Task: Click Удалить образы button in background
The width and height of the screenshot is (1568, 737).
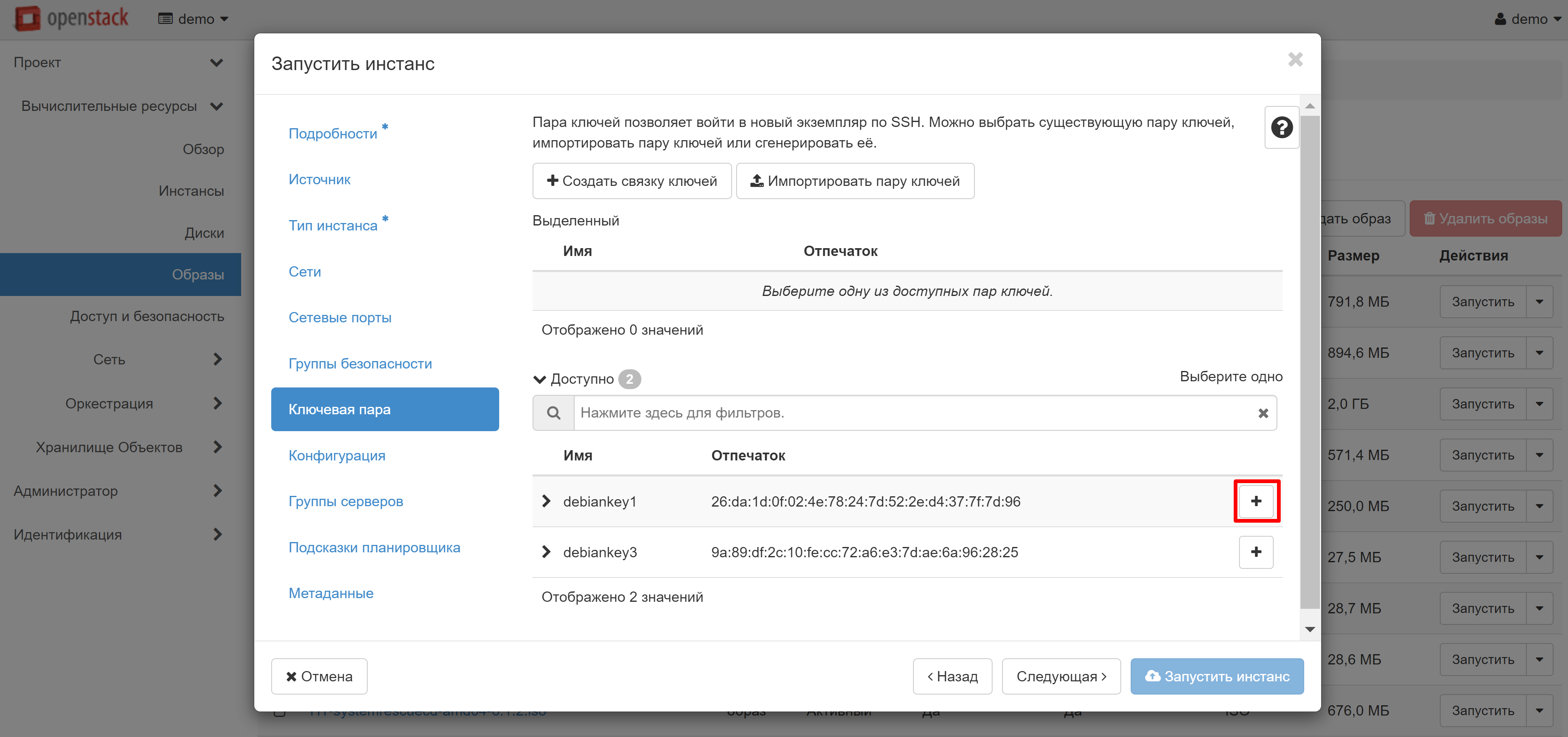Action: (1485, 218)
